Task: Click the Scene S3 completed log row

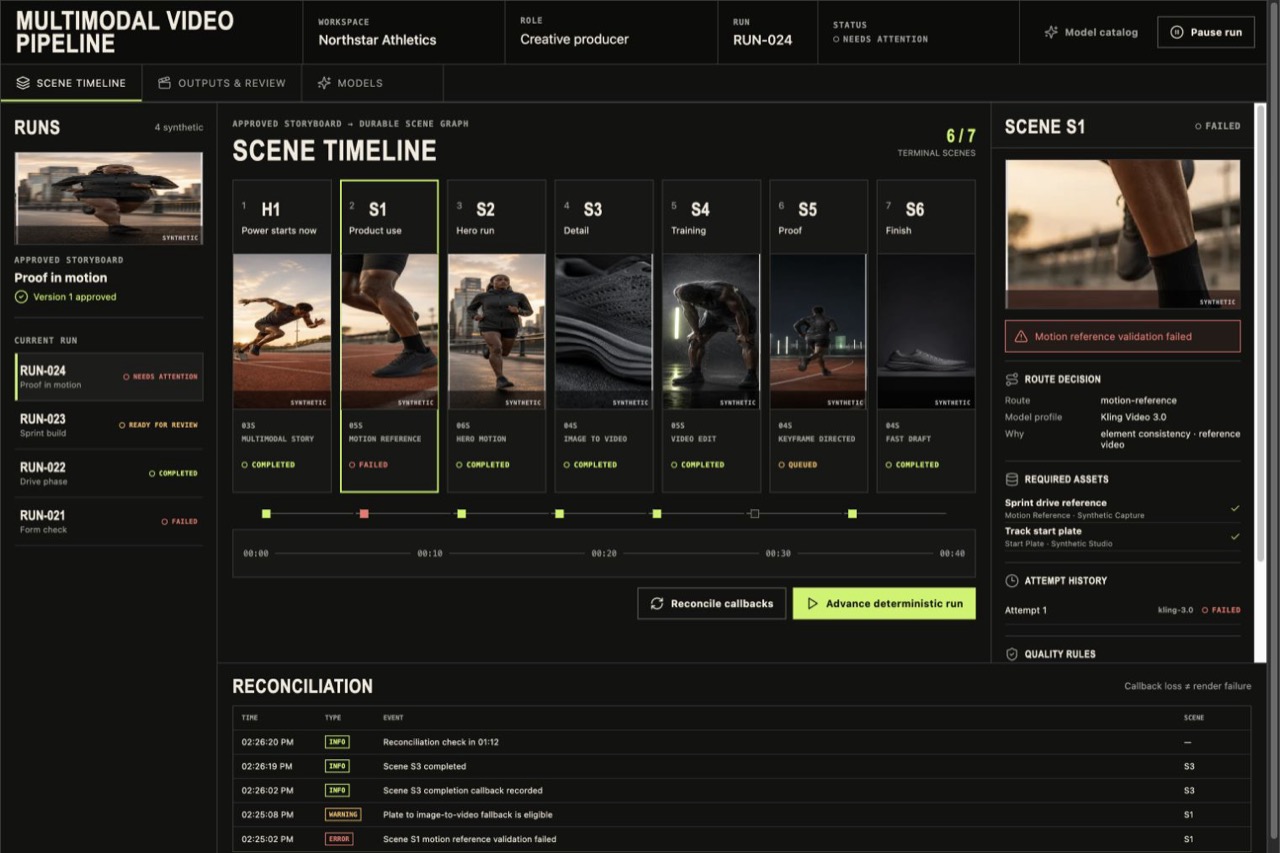Action: pyautogui.click(x=742, y=766)
